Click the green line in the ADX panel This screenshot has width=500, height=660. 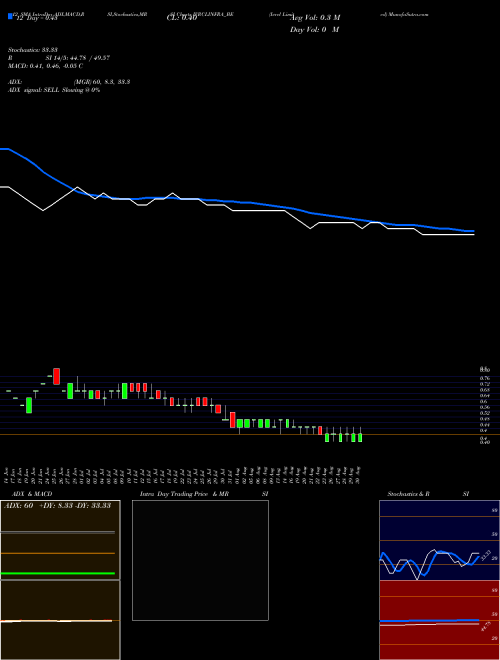tap(58, 573)
